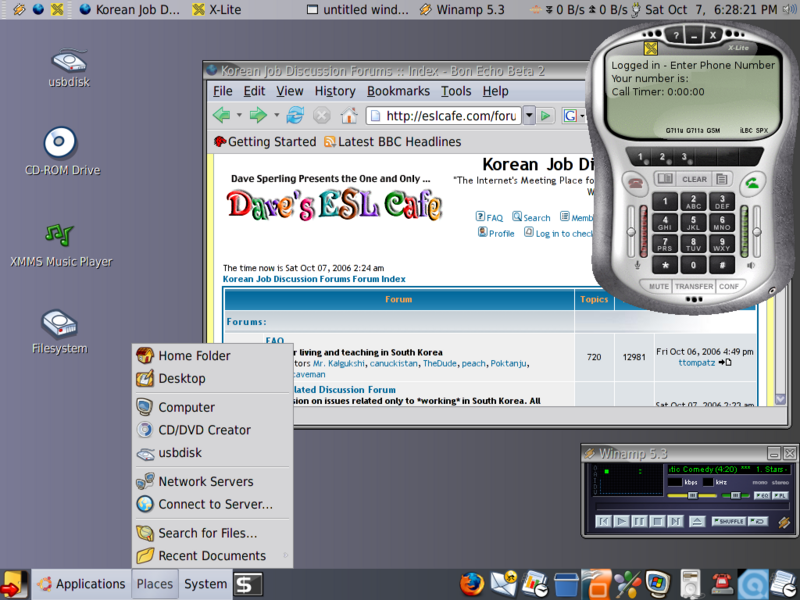The height and width of the screenshot is (600, 800).
Task: Tap the star key on X-Lite keypad
Action: coord(665,265)
